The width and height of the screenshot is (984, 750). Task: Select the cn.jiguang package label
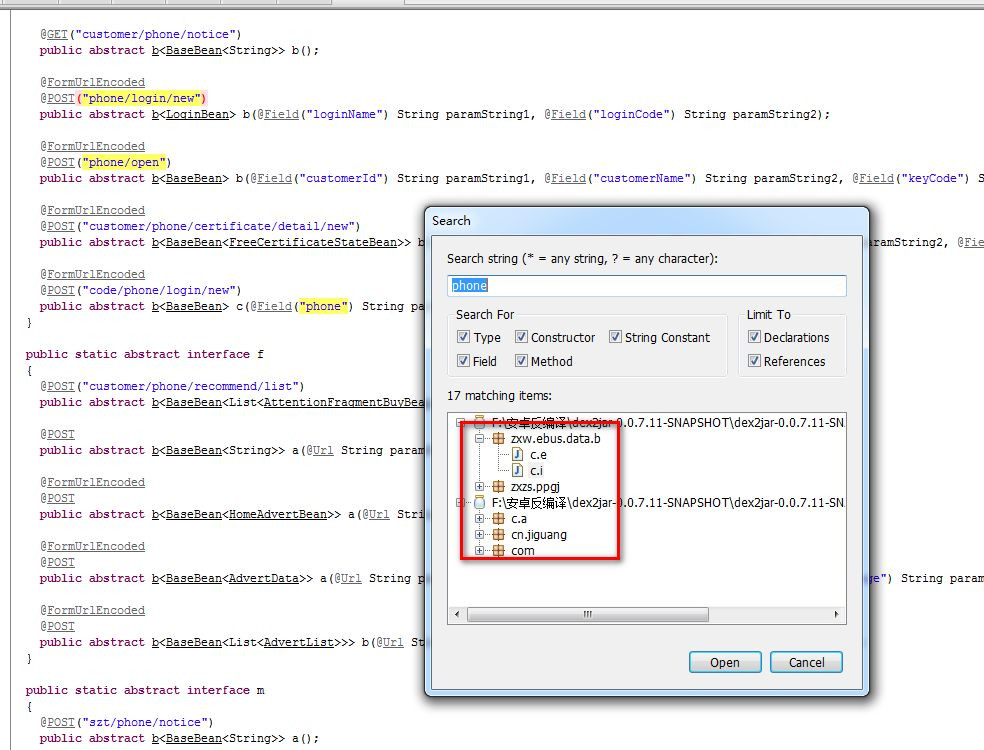pos(538,535)
